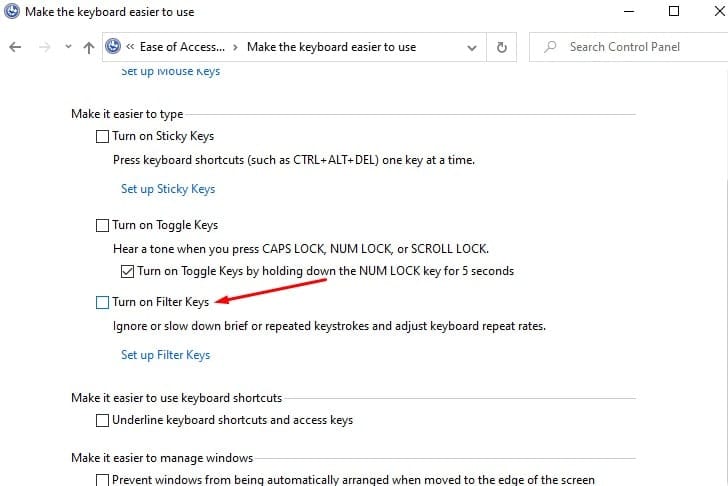Minimize the Control Panel window
Viewport: 728px width, 486px height.
tap(629, 11)
